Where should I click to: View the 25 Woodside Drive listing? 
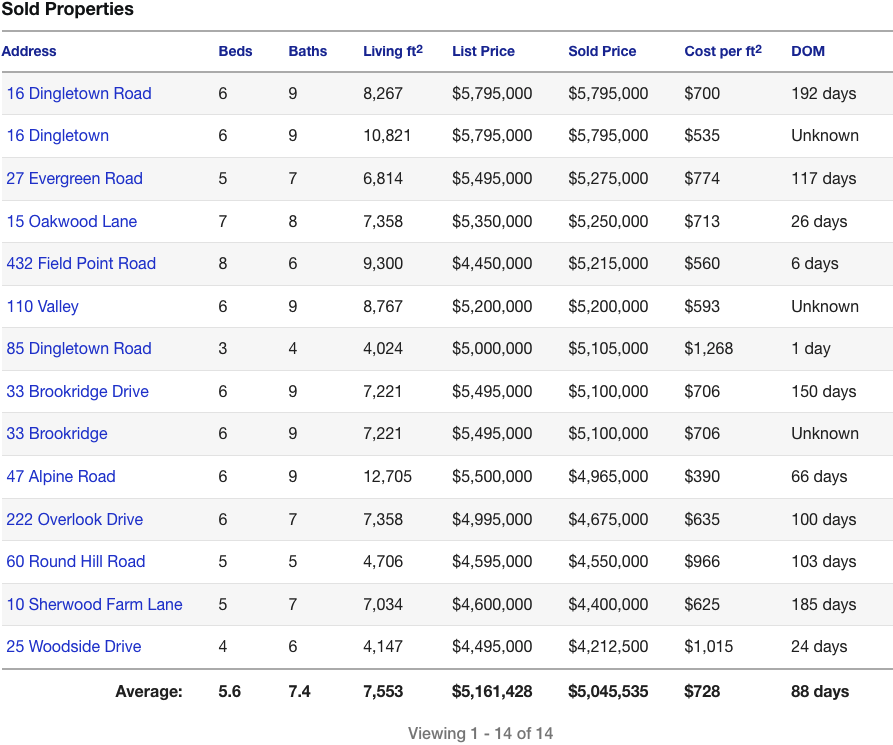click(73, 646)
